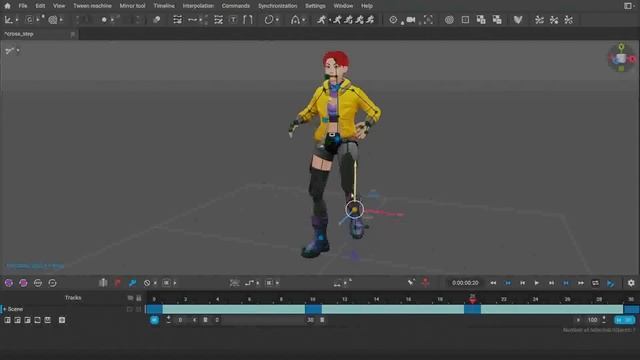Viewport: 640px width, 360px height.
Task: Toggle loop playback
Action: (x=596, y=283)
